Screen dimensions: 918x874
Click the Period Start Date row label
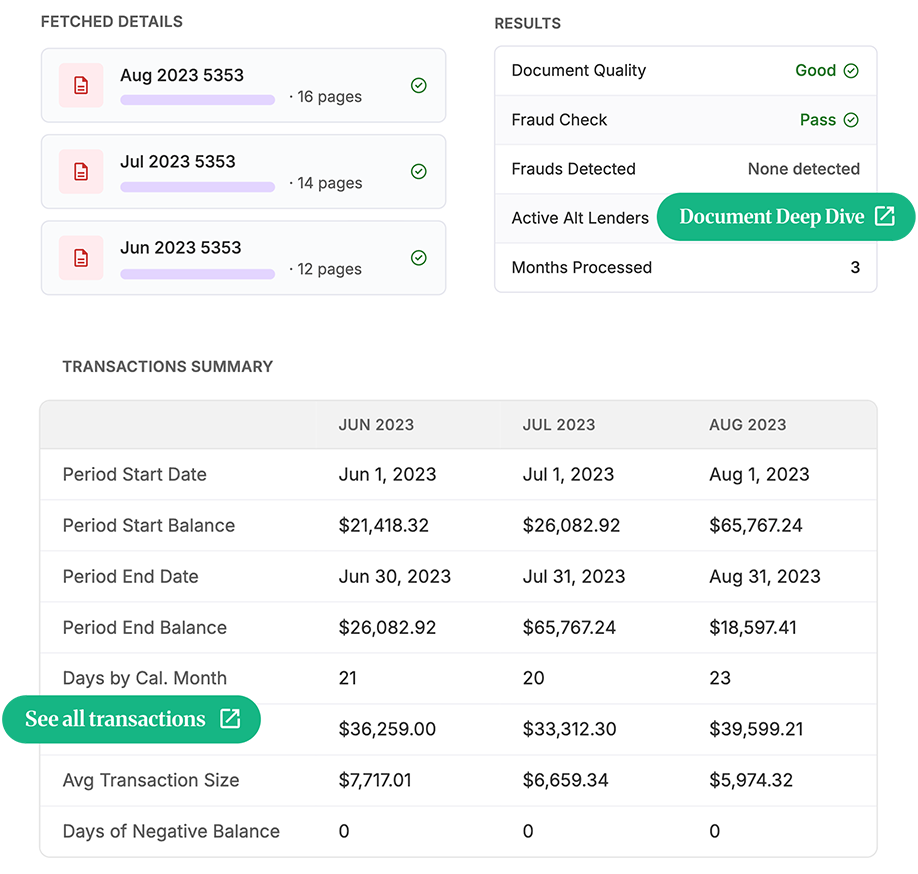[x=135, y=474]
